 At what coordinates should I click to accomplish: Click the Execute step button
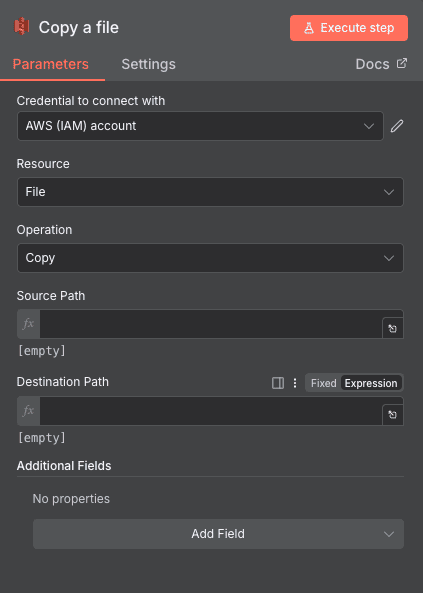(349, 28)
